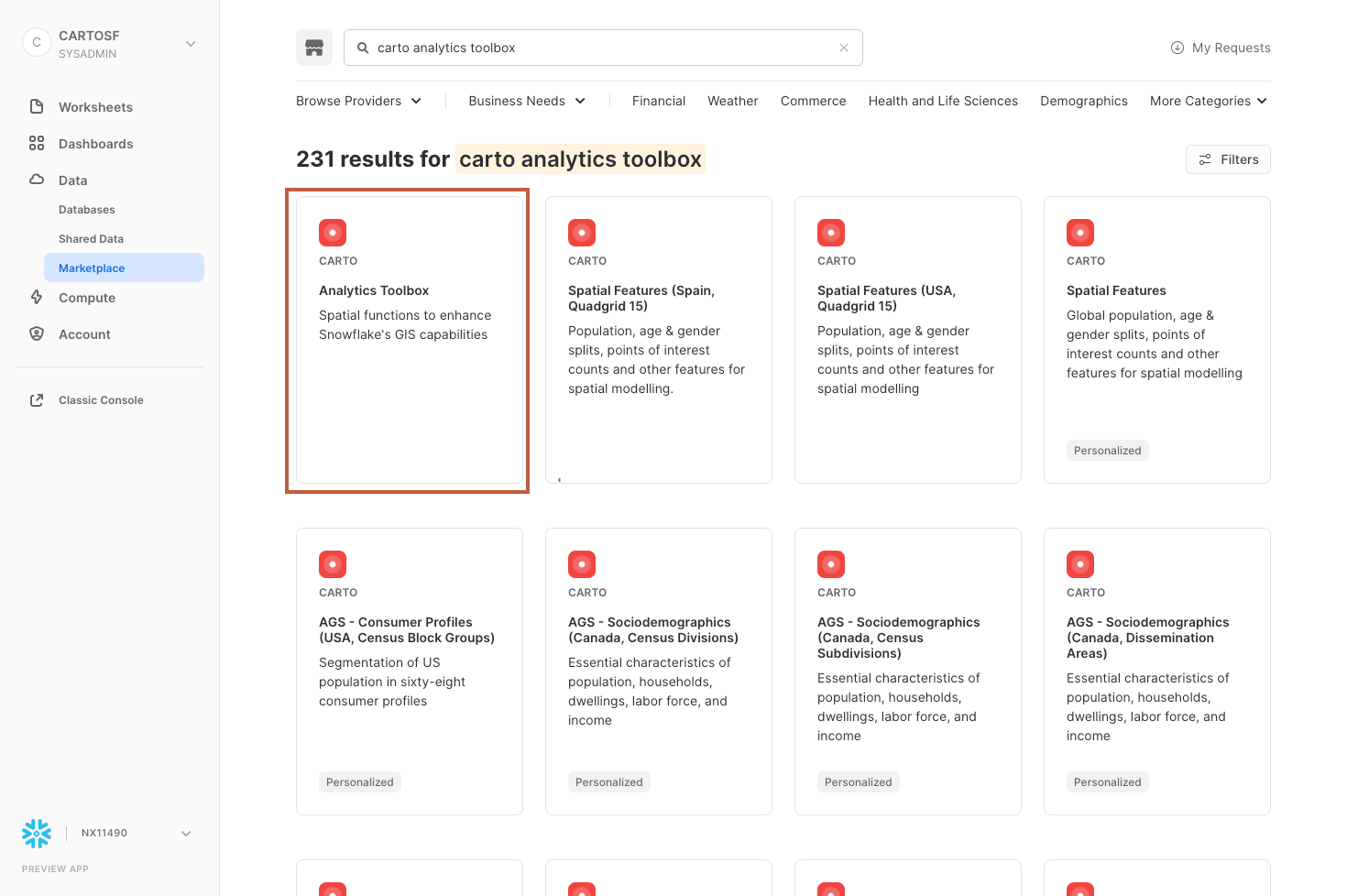The width and height of the screenshot is (1347, 896).
Task: Expand the CARTOSF account switcher
Action: tap(191, 44)
